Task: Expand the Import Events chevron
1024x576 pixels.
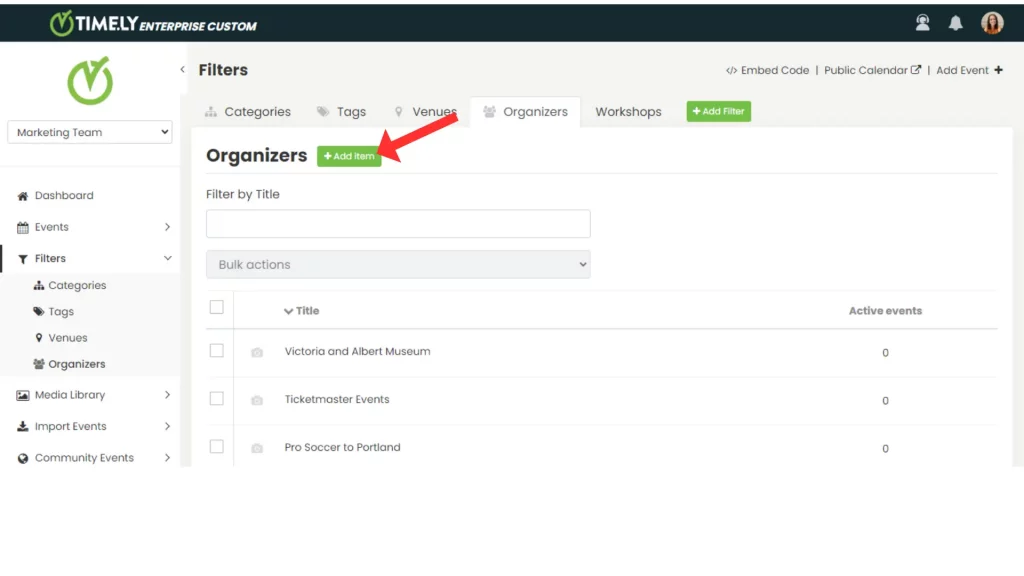Action: (167, 426)
